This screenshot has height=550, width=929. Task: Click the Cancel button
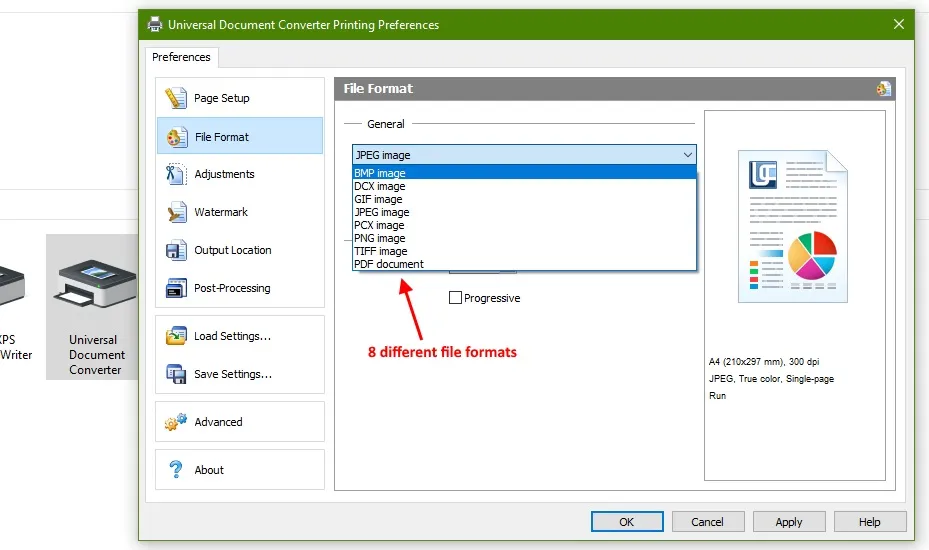707,522
